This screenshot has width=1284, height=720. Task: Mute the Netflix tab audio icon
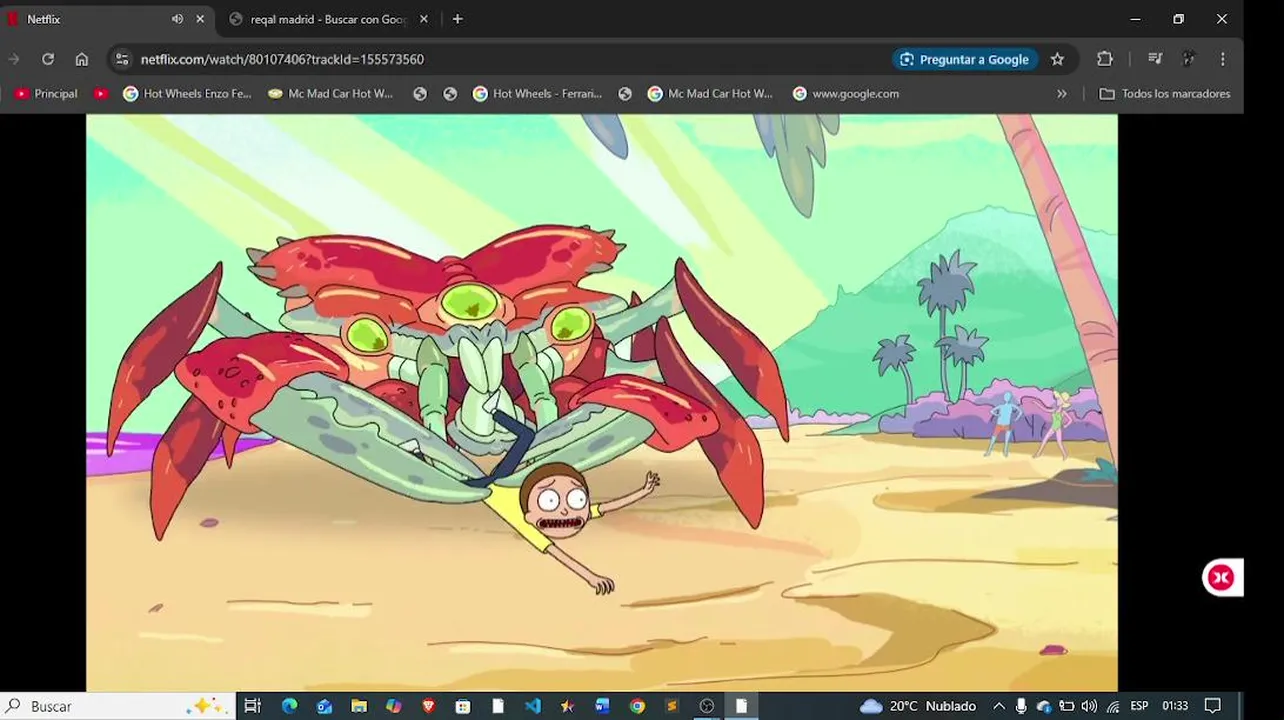177,19
